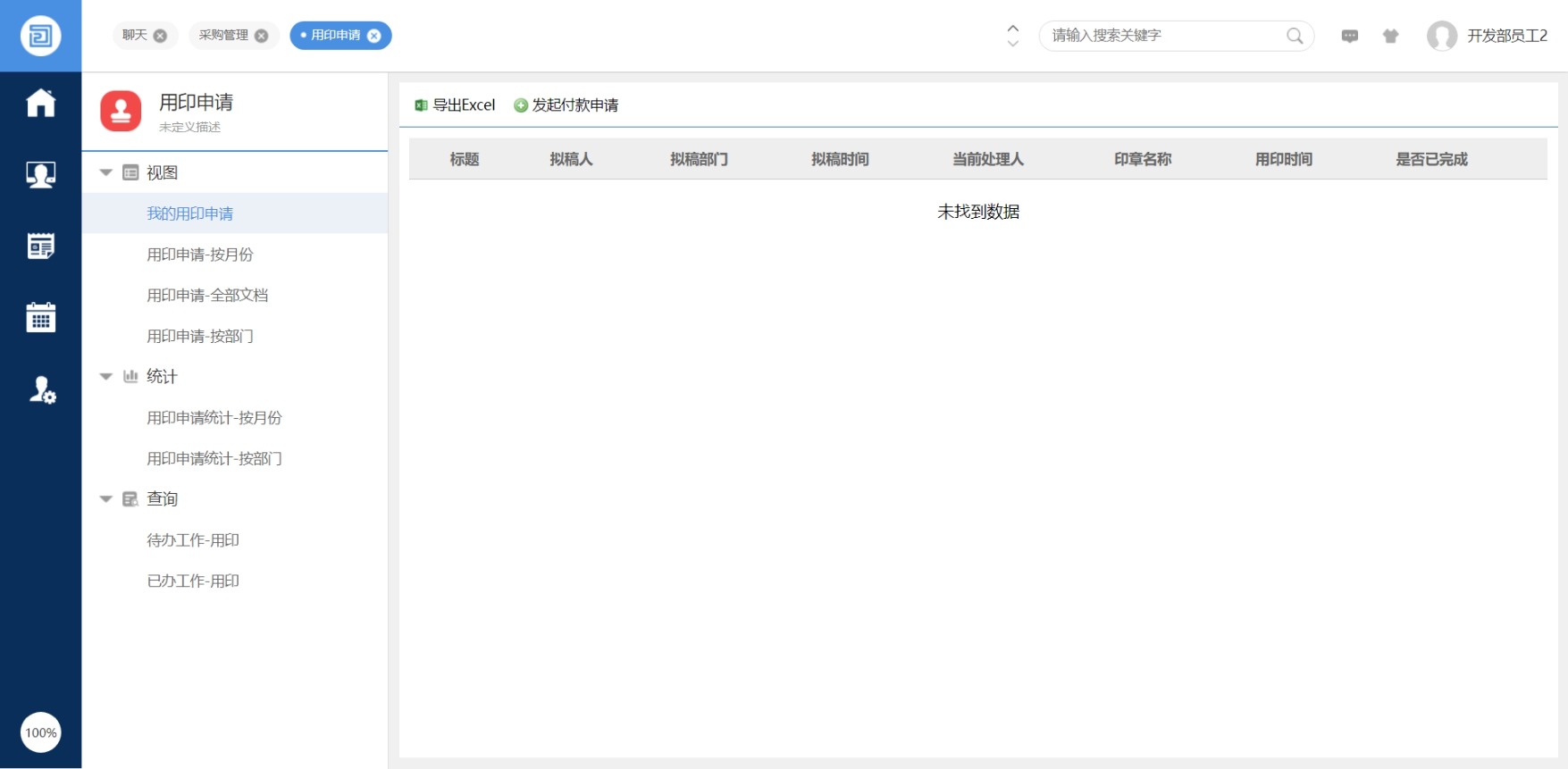Click the up chevron next to search
The height and width of the screenshot is (769, 1568).
coord(1012,28)
